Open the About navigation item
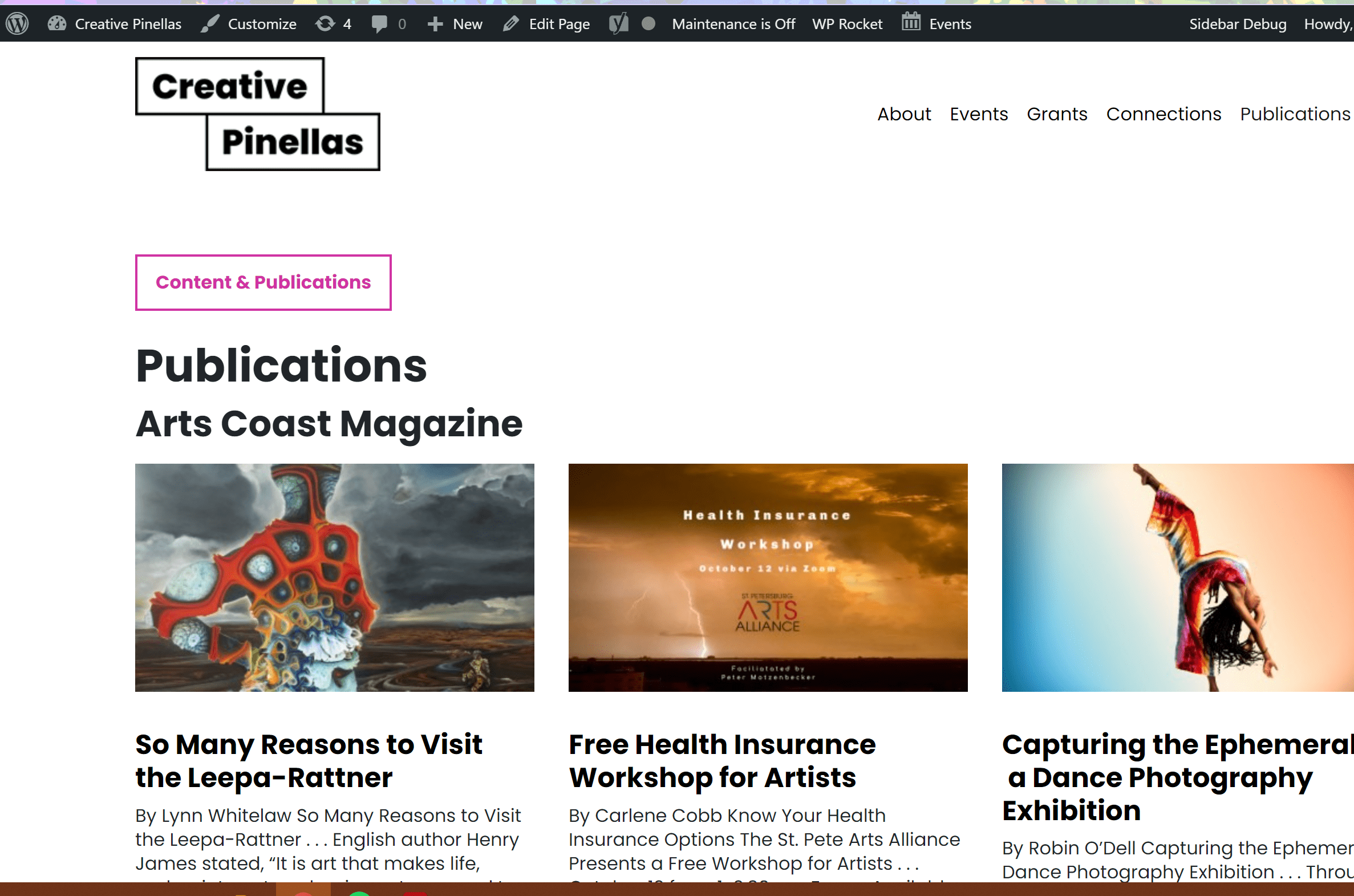 (x=905, y=113)
